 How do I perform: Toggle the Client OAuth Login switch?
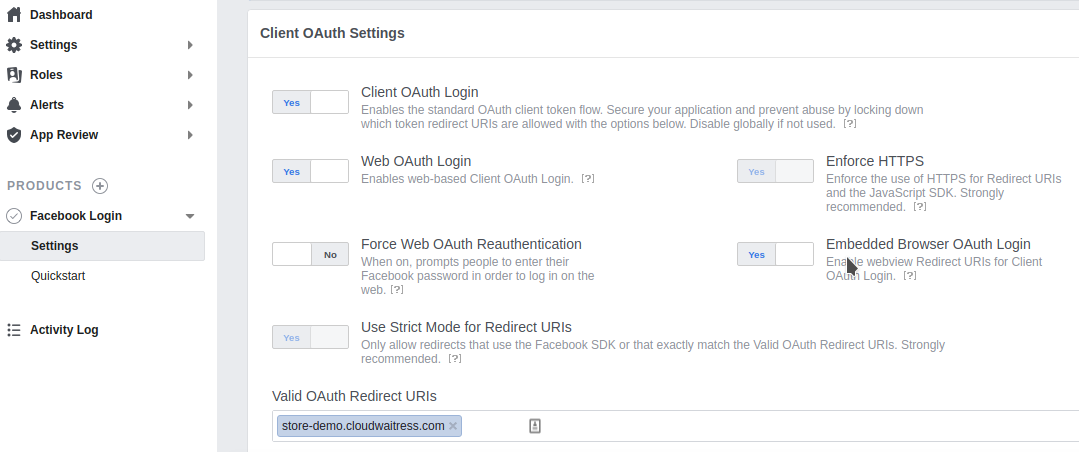(x=310, y=102)
